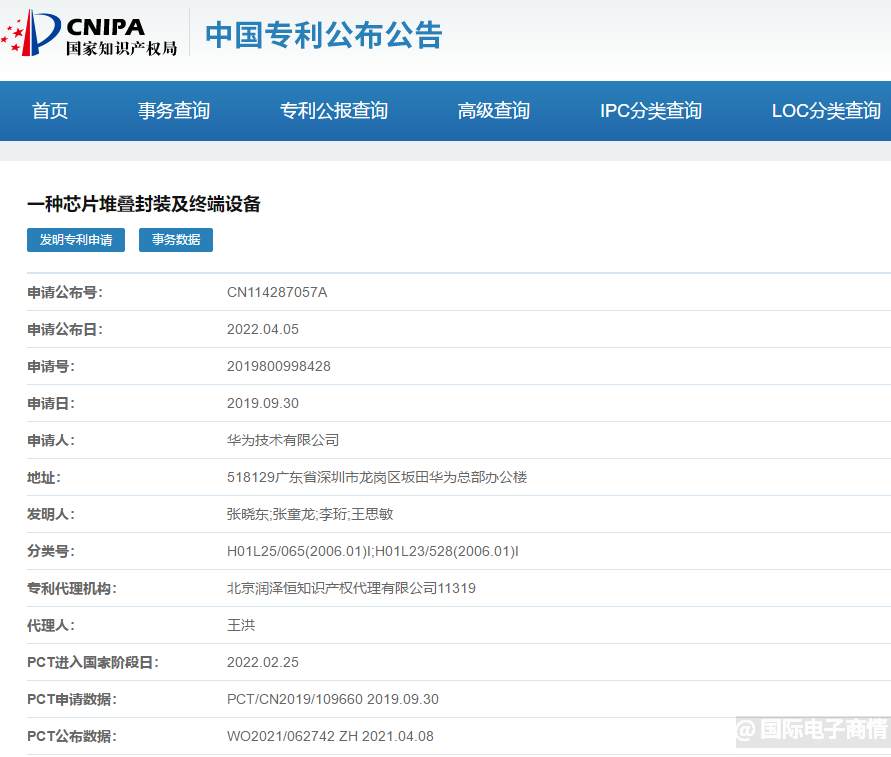Viewport: 891px width, 757px height.
Task: Select application date 2019.09.30 in the 申请日 row
Action: point(263,404)
